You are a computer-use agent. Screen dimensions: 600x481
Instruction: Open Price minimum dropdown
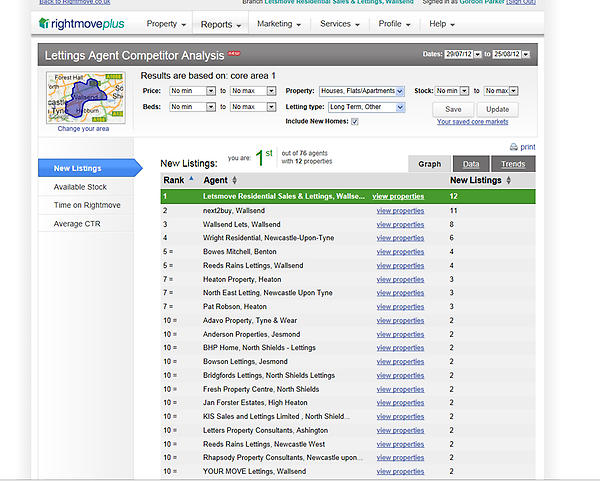211,91
